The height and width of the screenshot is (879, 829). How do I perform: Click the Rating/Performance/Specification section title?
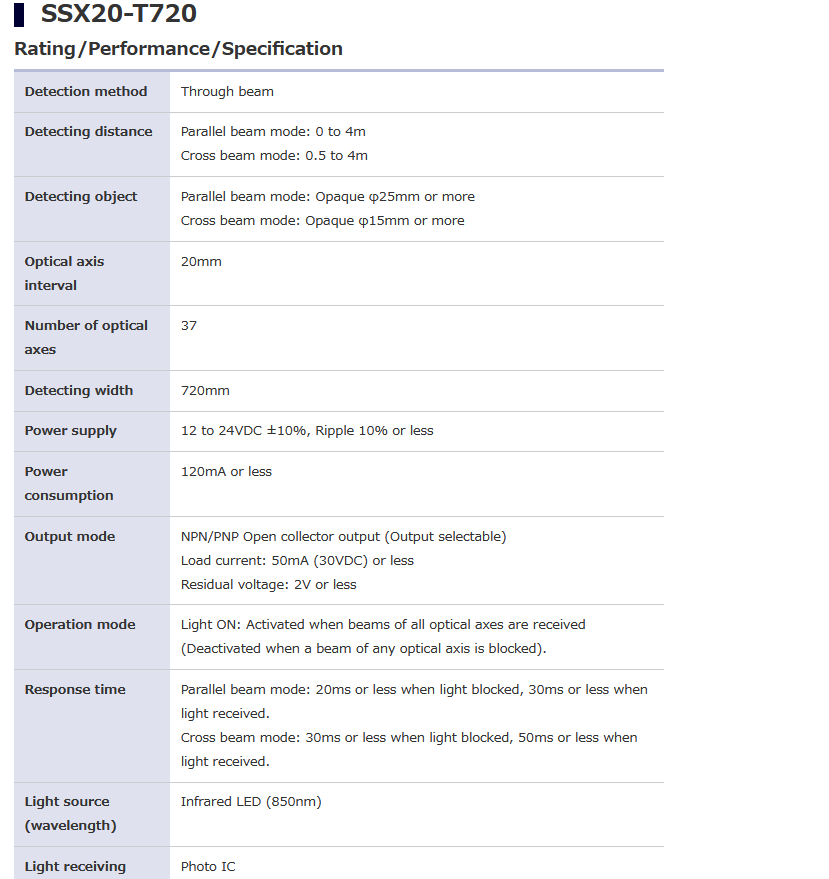[178, 49]
